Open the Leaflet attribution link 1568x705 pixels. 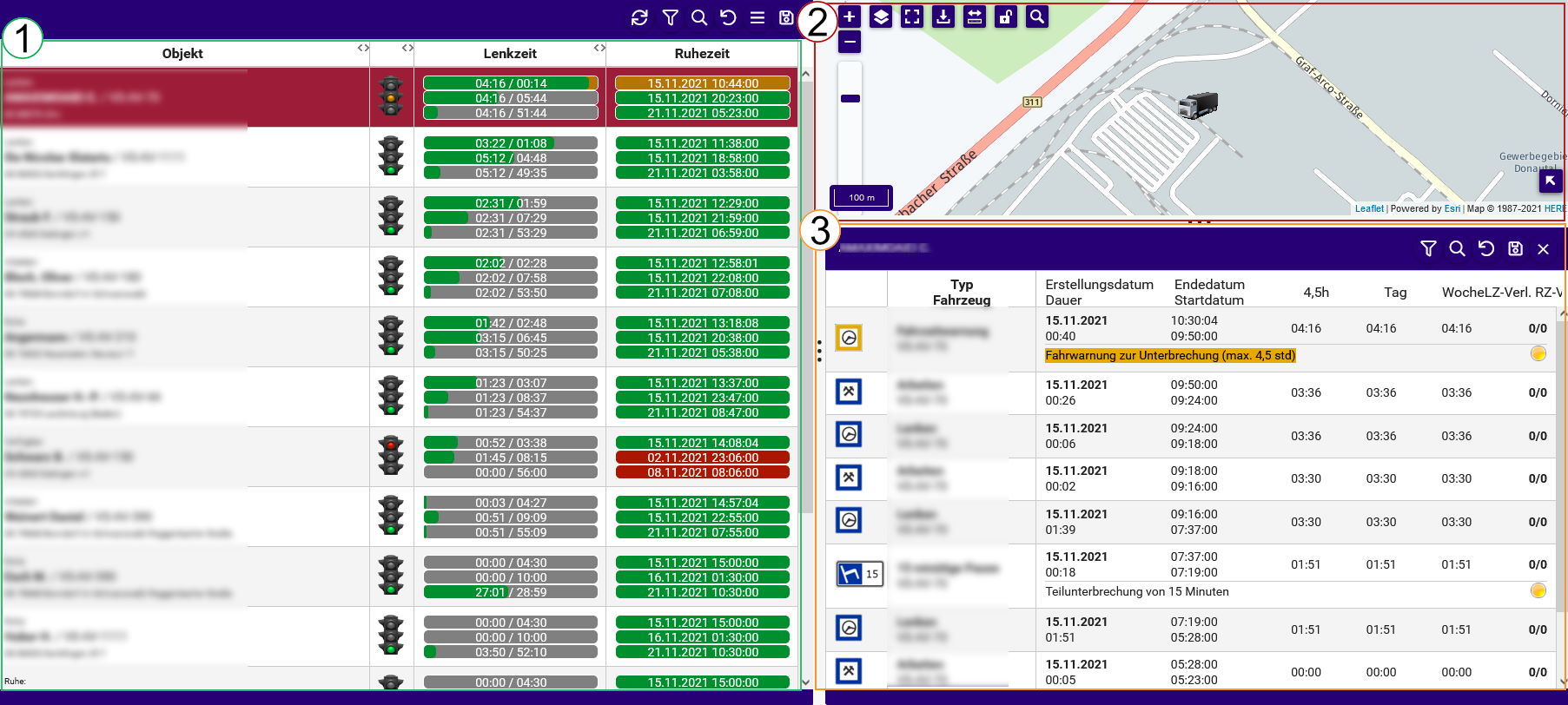1369,208
